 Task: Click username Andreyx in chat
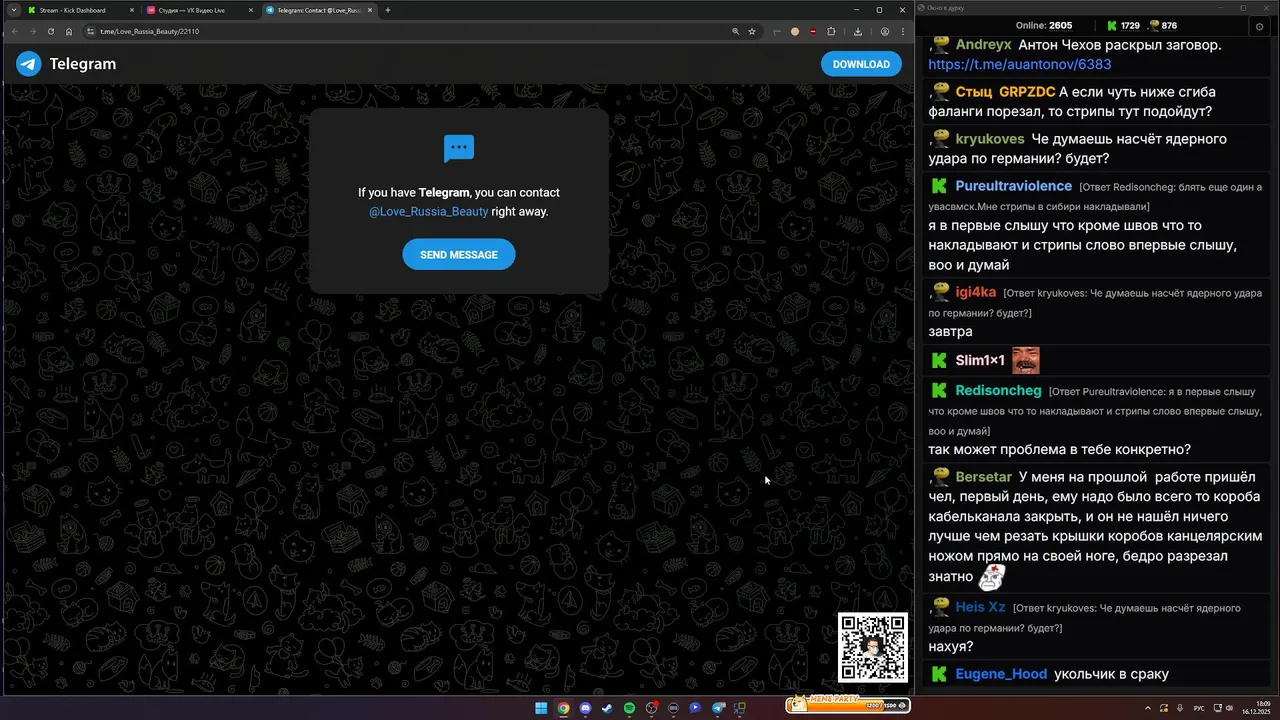point(983,45)
